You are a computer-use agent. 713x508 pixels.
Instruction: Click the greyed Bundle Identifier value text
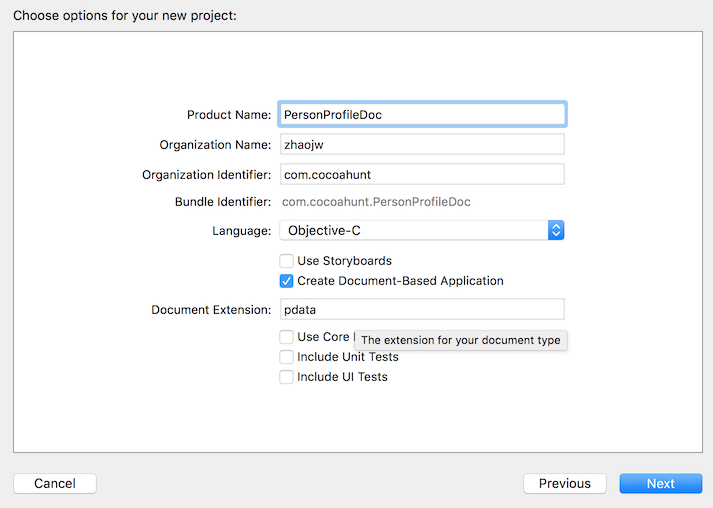click(376, 202)
